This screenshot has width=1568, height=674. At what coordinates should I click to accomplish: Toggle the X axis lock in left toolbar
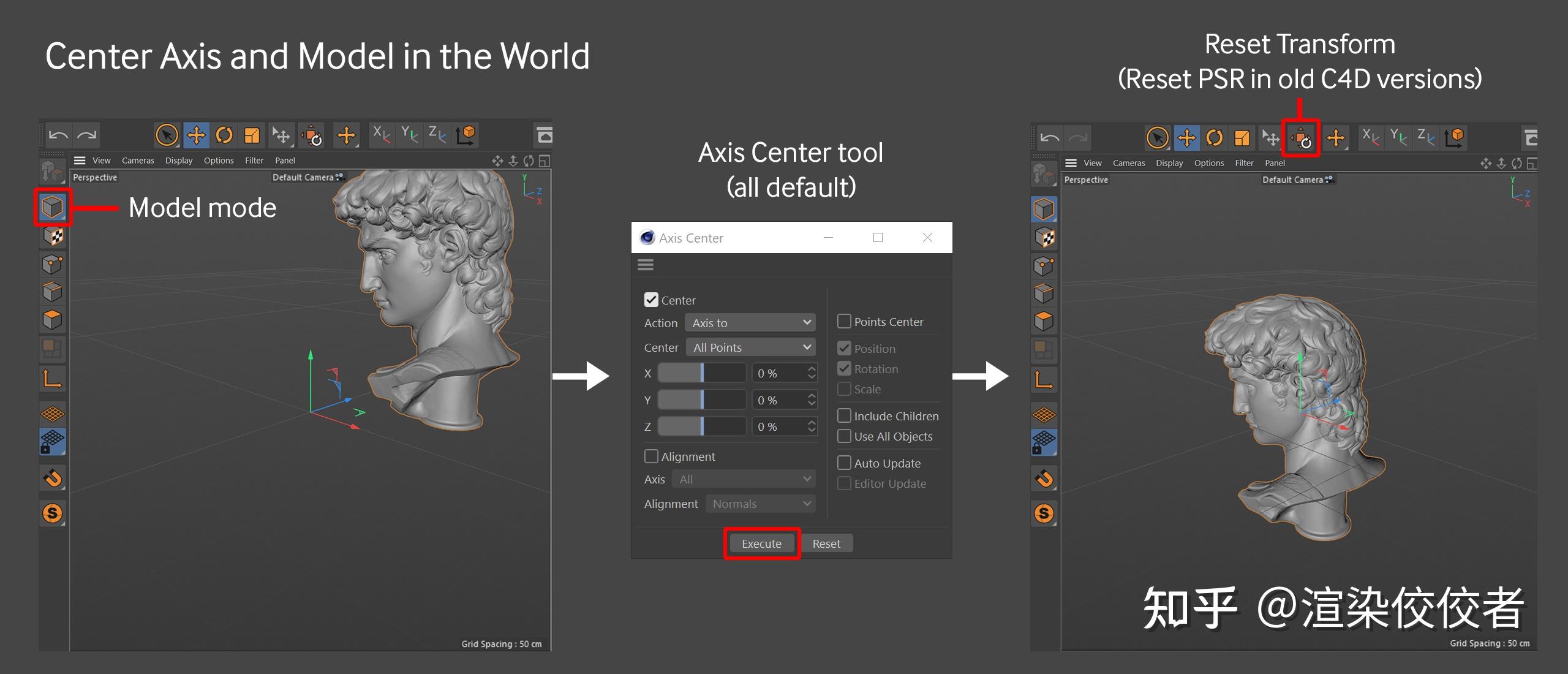point(382,134)
